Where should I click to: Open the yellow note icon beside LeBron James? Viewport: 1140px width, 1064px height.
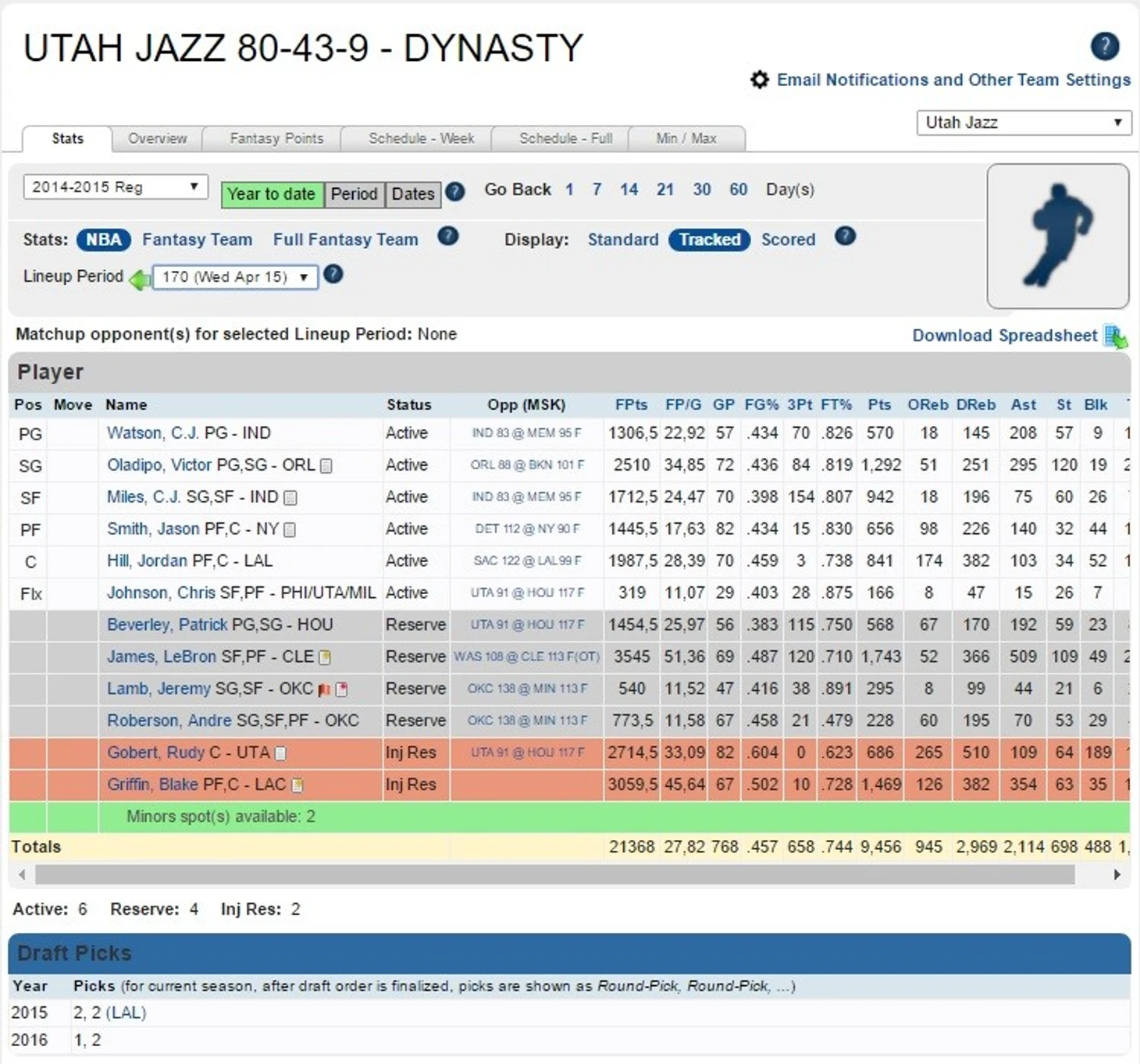tap(326, 657)
